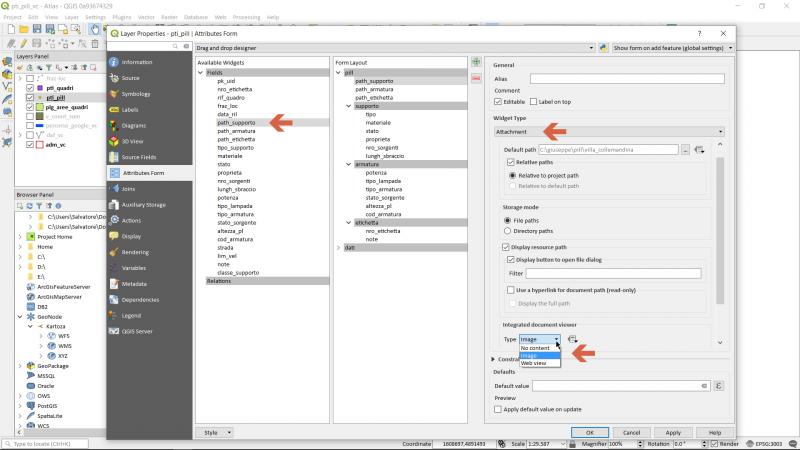Select path_supporto in Available Widgets
800x450 pixels.
[236, 122]
